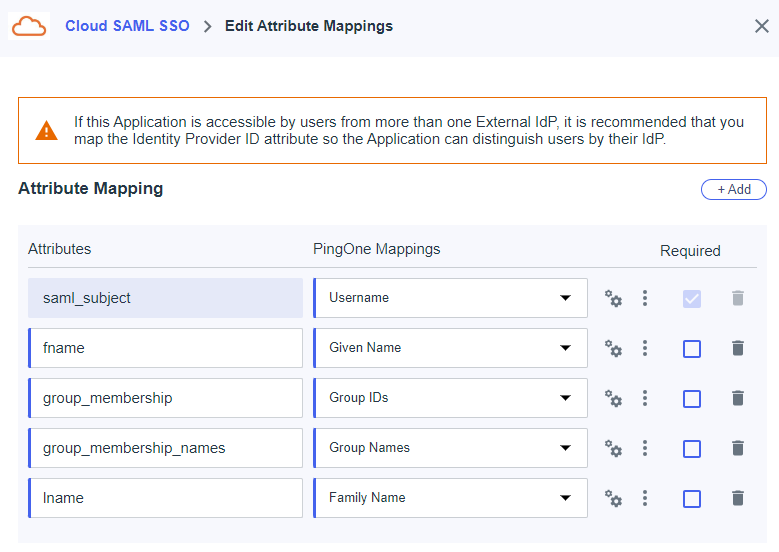Image resolution: width=779 pixels, height=552 pixels.
Task: Open three-dot menu for group_membership row
Action: tap(645, 398)
